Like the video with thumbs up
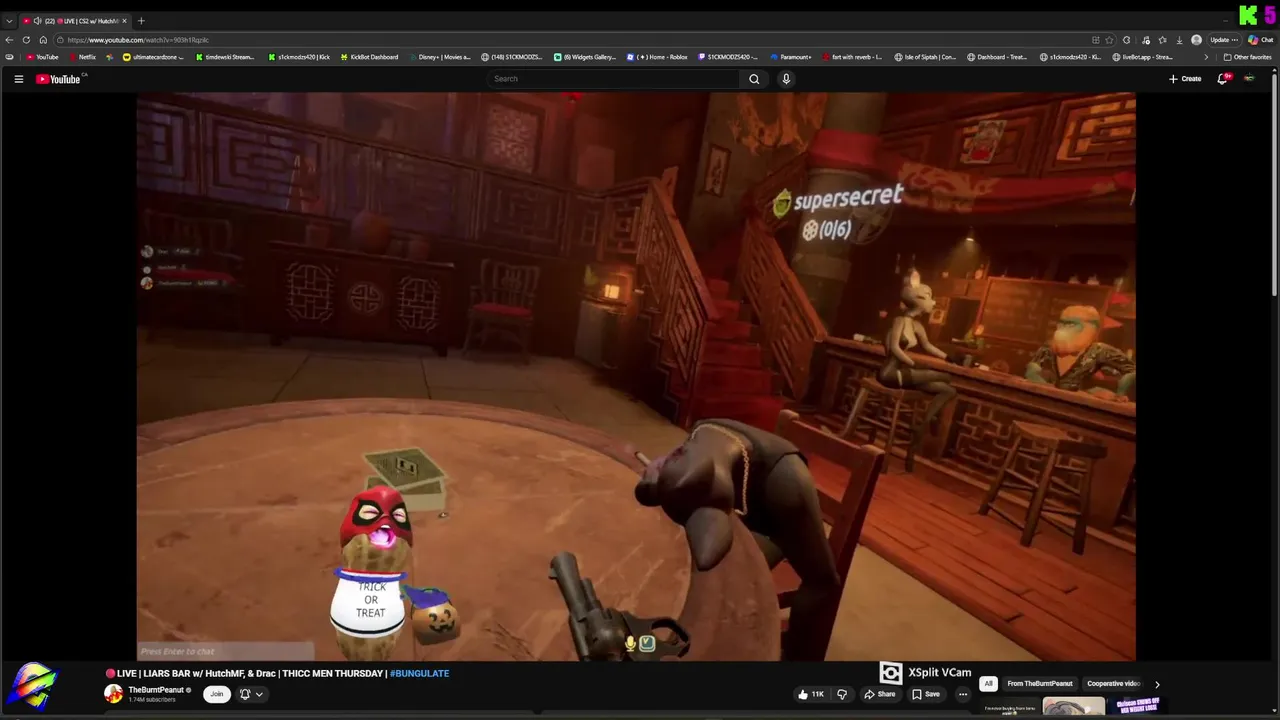The width and height of the screenshot is (1280, 720). click(810, 694)
